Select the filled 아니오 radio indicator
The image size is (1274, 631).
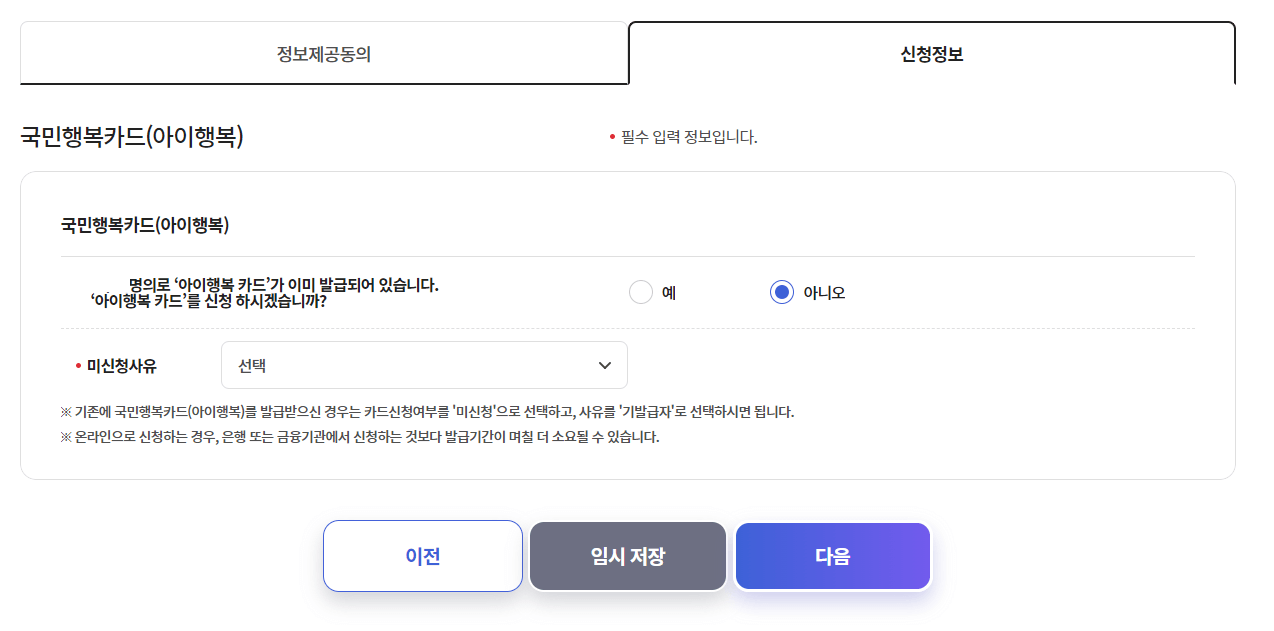pyautogui.click(x=781, y=291)
